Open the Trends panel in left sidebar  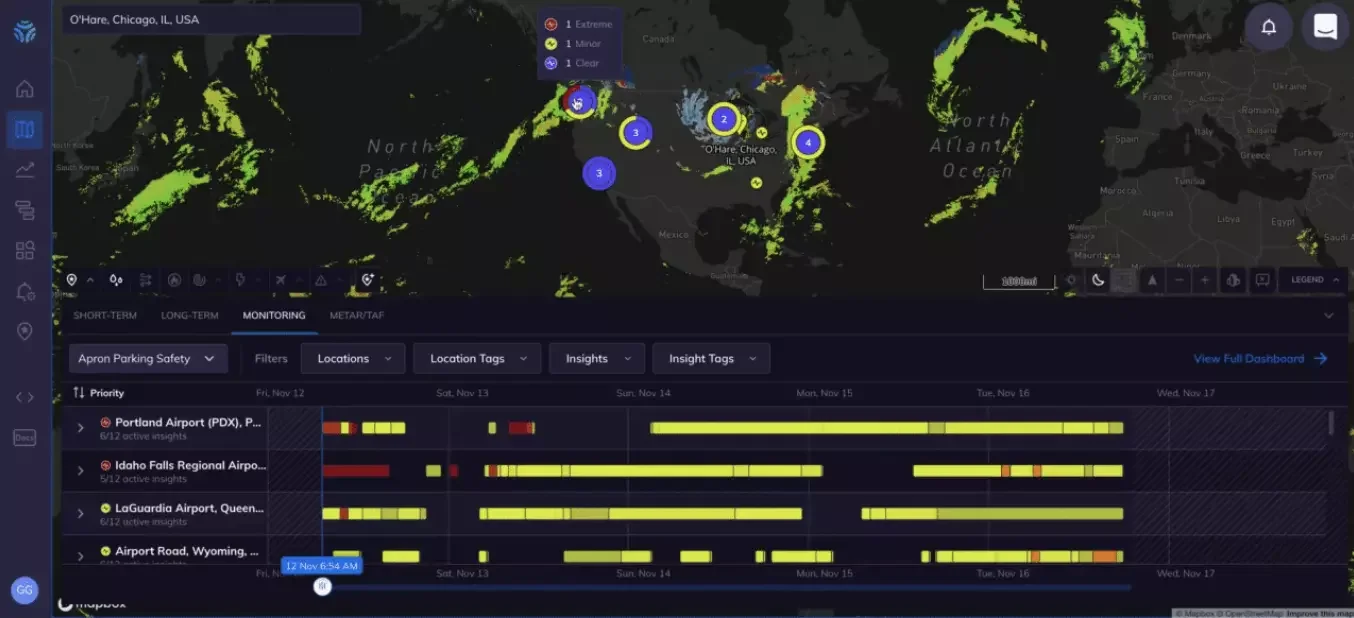click(x=24, y=169)
